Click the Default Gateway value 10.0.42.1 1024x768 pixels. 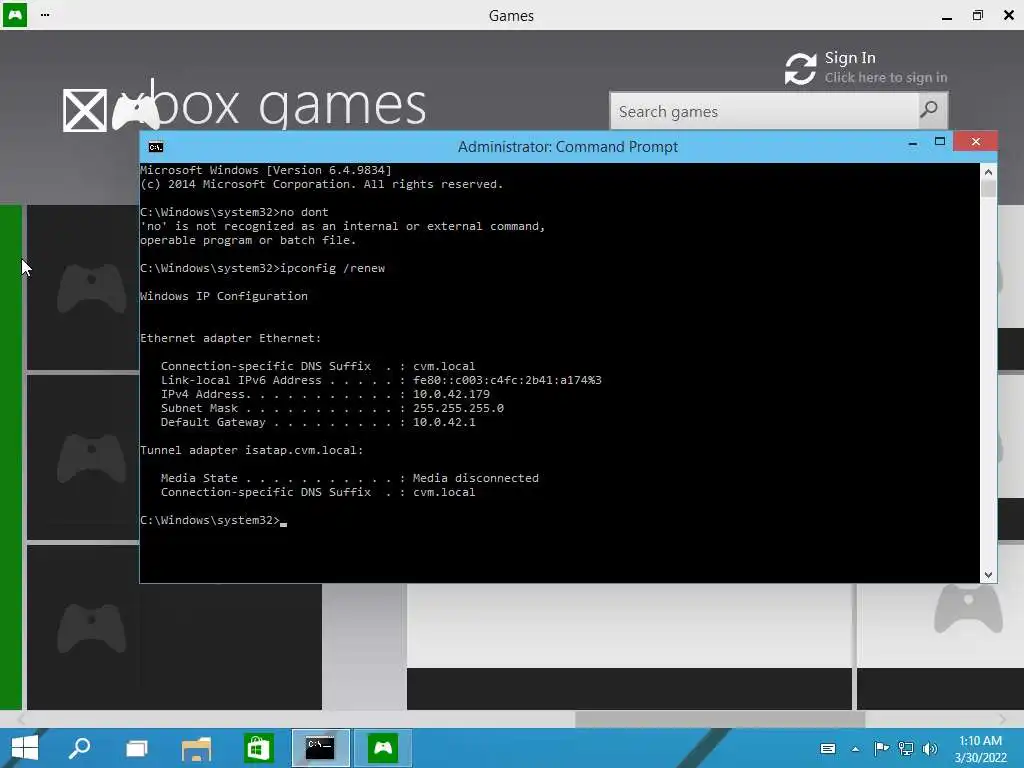pyautogui.click(x=444, y=423)
